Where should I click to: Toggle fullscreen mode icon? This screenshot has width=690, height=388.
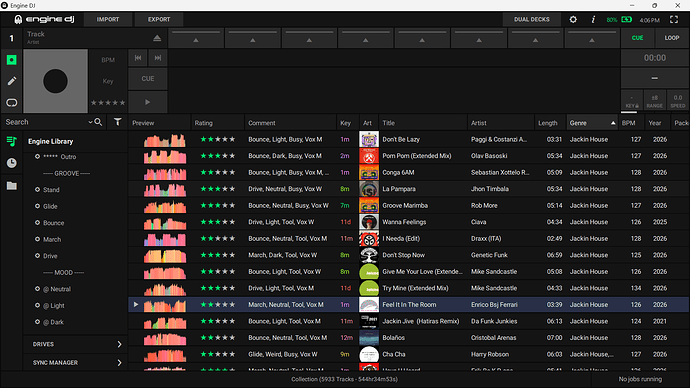pyautogui.click(x=674, y=19)
